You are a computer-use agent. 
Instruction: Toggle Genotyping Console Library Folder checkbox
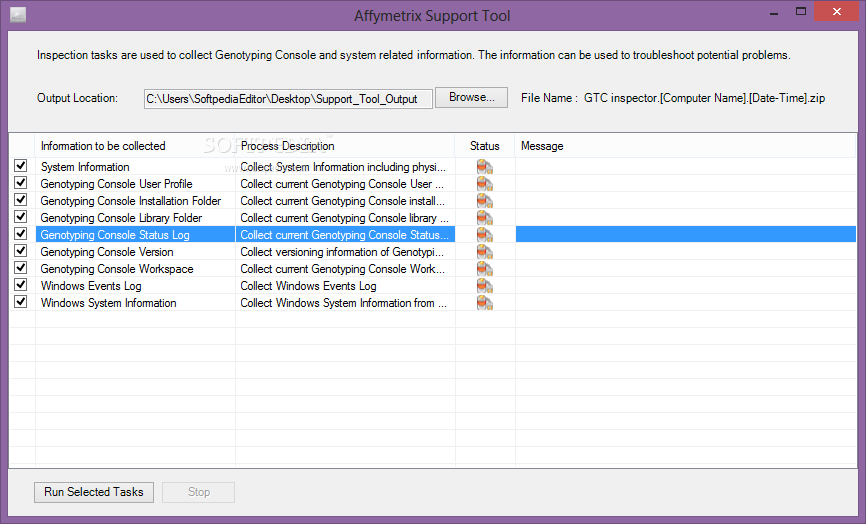click(x=21, y=217)
